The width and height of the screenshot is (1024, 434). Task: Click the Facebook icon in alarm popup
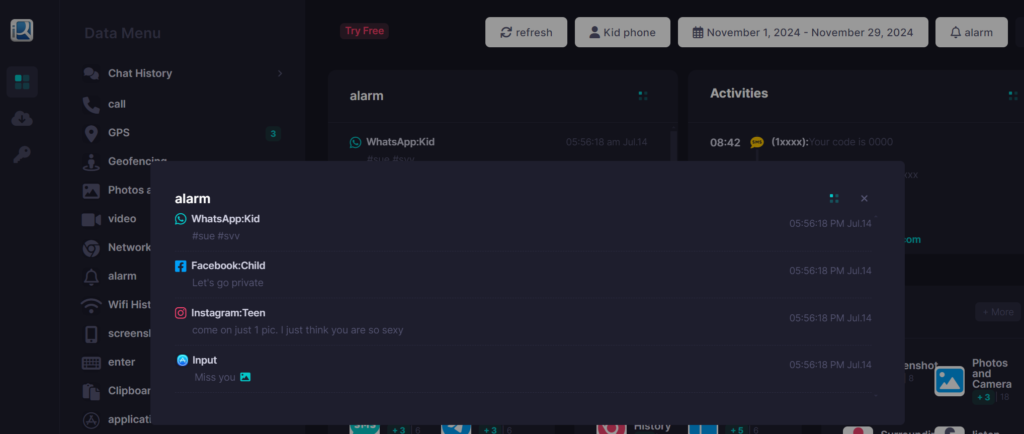point(181,266)
